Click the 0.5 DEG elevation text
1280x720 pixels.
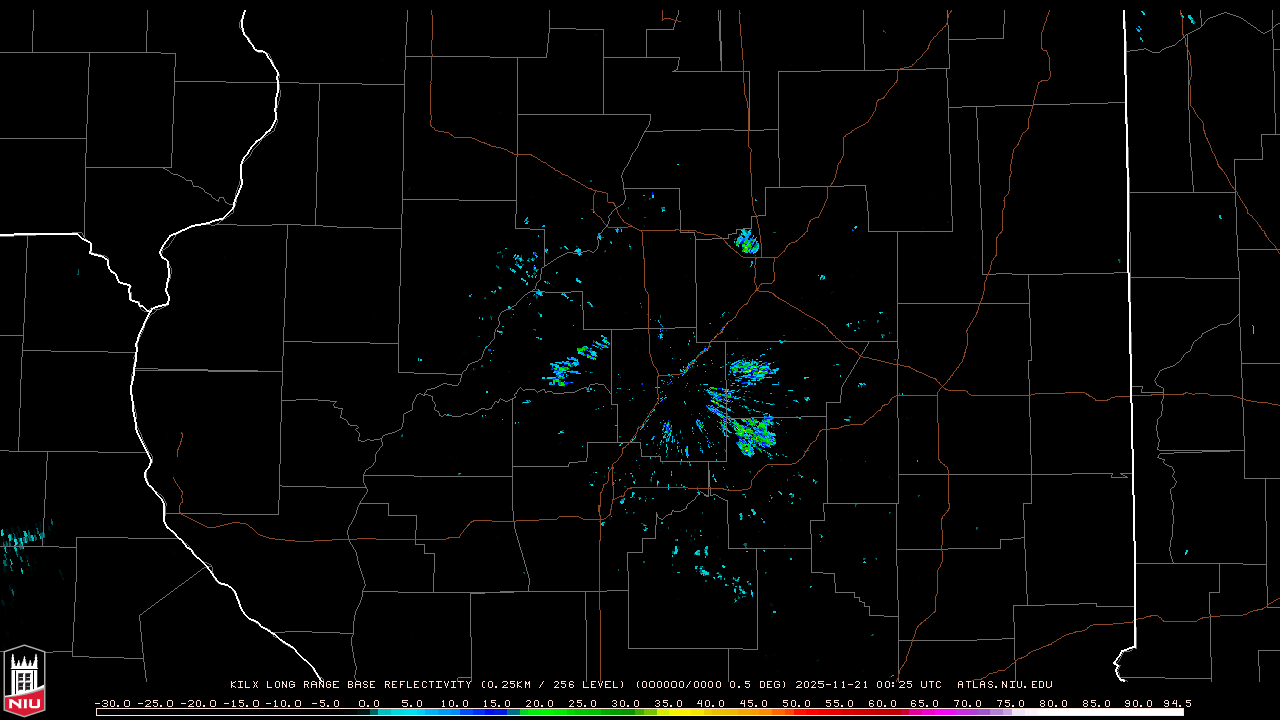click(x=758, y=685)
